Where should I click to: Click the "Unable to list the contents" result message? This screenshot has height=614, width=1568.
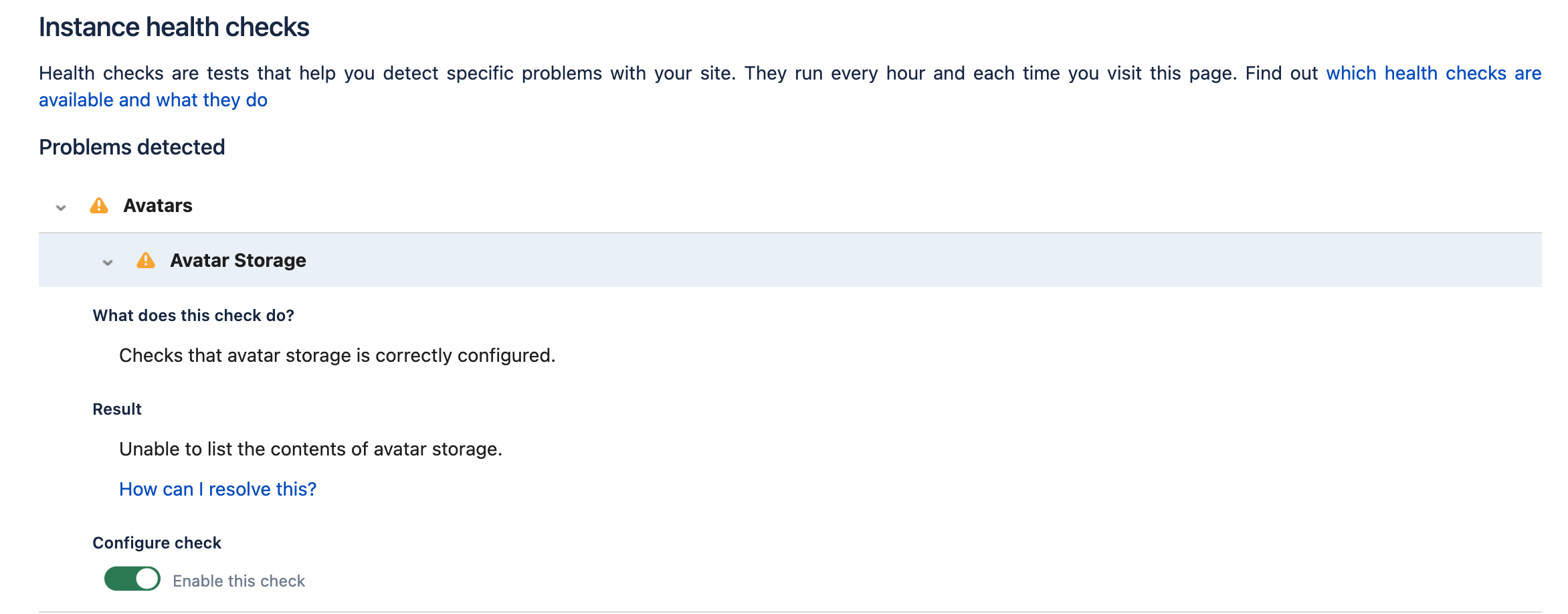310,449
